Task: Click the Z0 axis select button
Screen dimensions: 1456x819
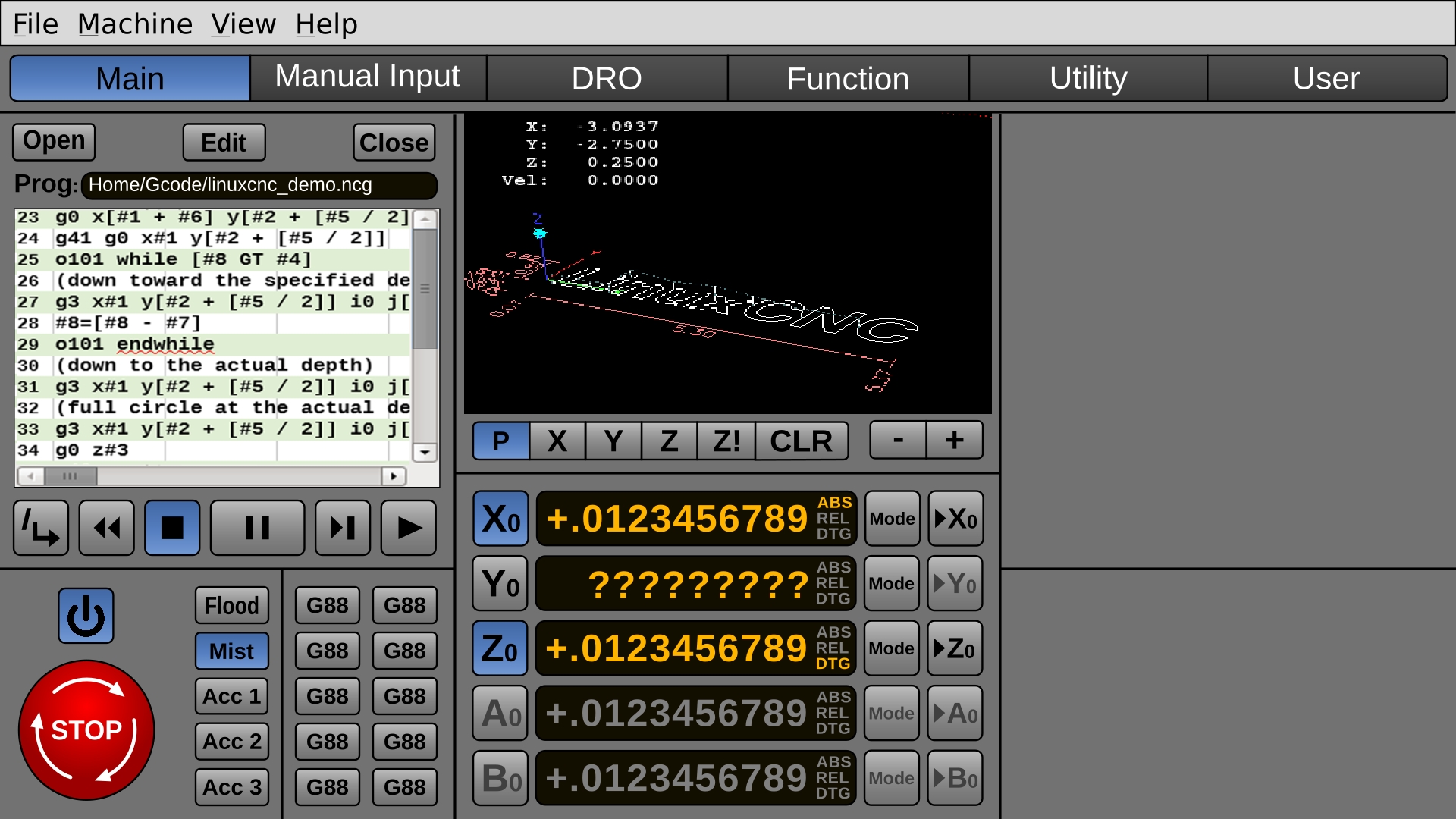Action: [x=500, y=648]
